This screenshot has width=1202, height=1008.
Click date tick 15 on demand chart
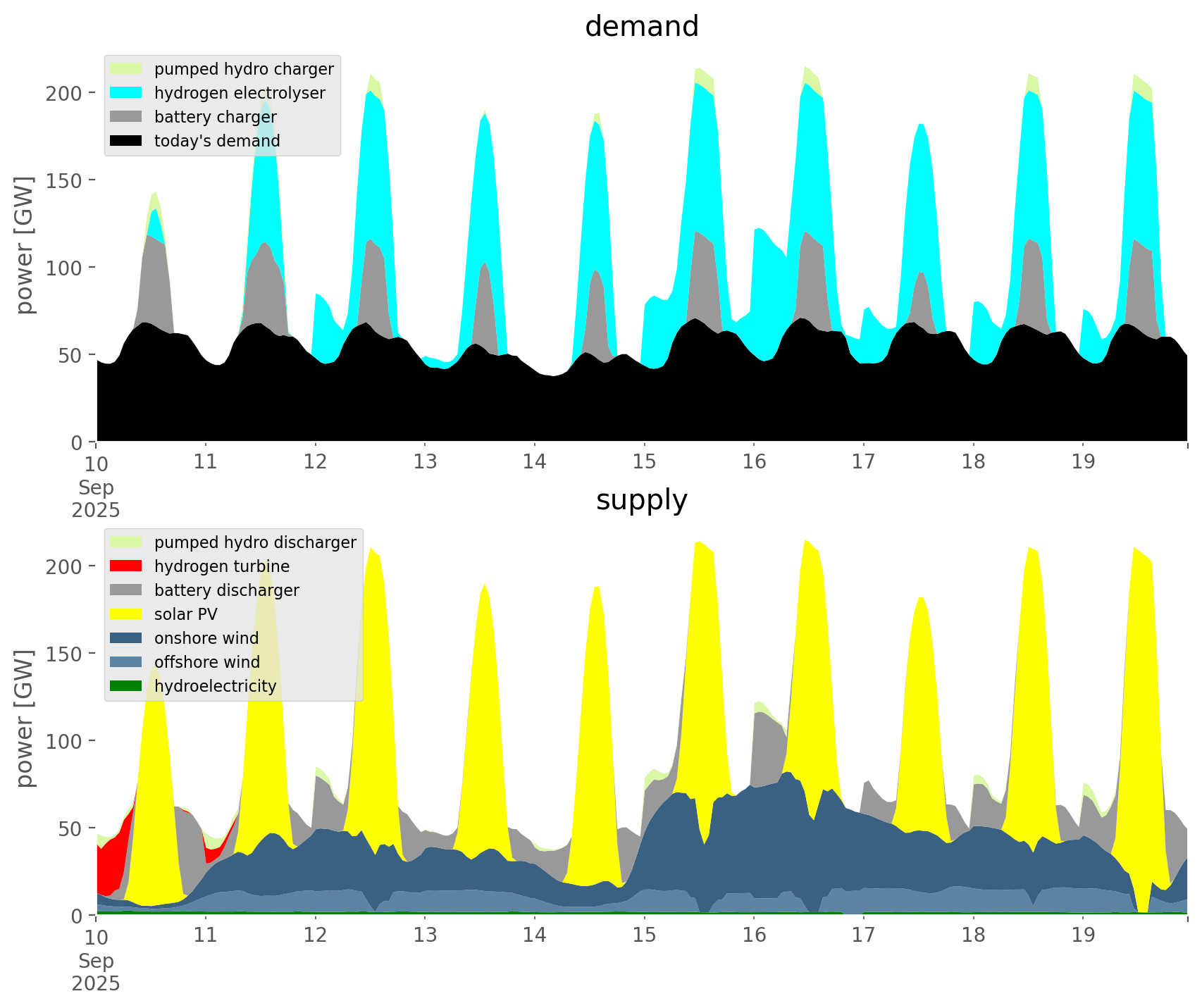pos(644,462)
